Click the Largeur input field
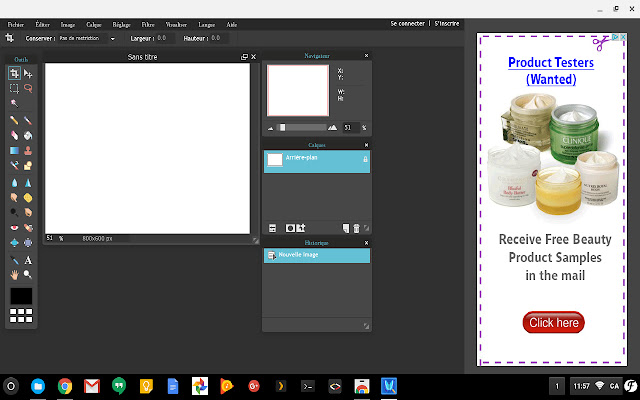The height and width of the screenshot is (400, 640). (165, 38)
